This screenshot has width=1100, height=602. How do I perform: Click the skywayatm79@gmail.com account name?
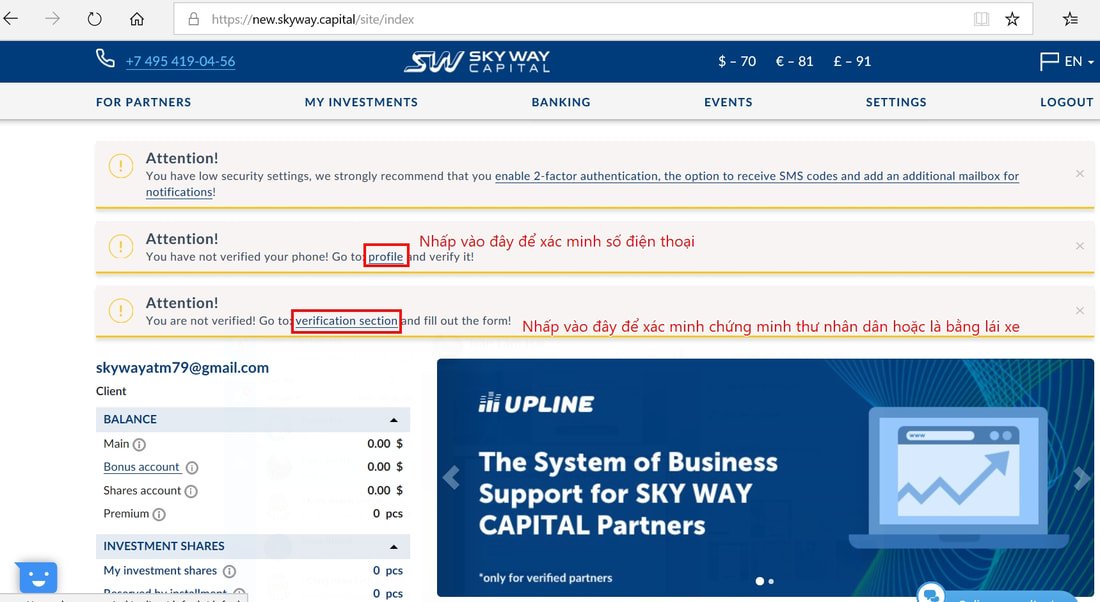(182, 368)
